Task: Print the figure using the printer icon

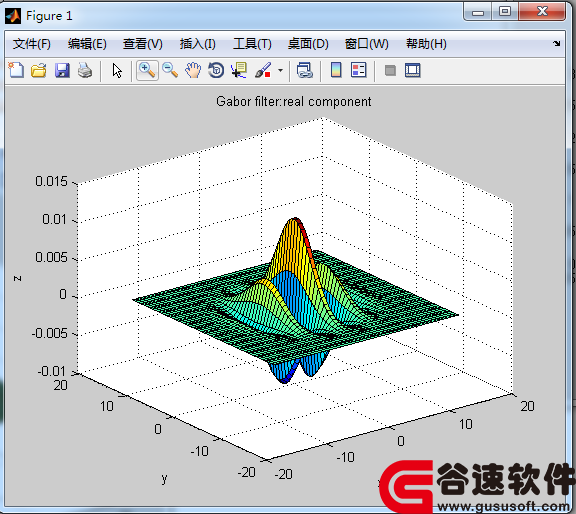Action: point(85,70)
